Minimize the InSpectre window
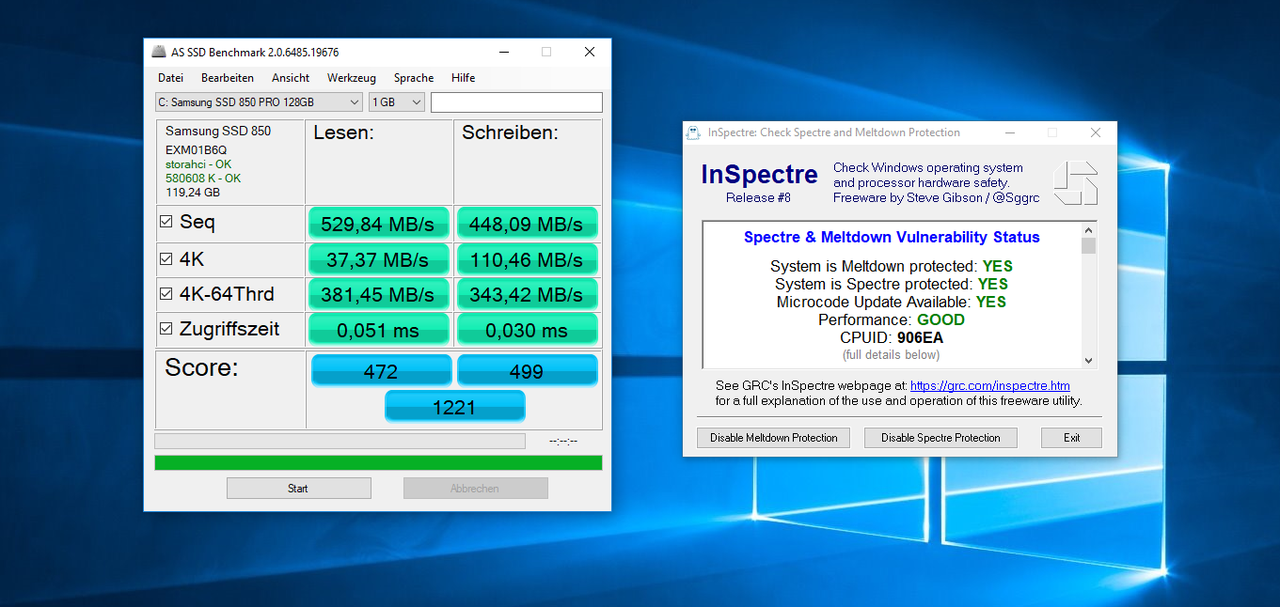The height and width of the screenshot is (607, 1280). click(x=1008, y=132)
